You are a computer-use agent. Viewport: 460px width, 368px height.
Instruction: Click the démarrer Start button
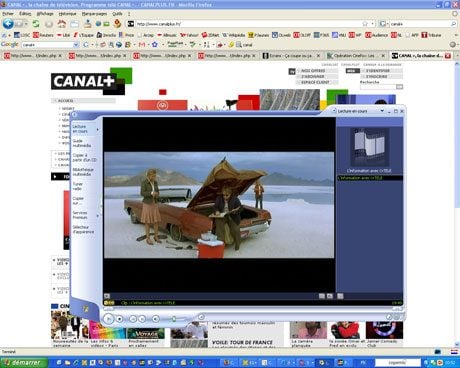(x=22, y=362)
